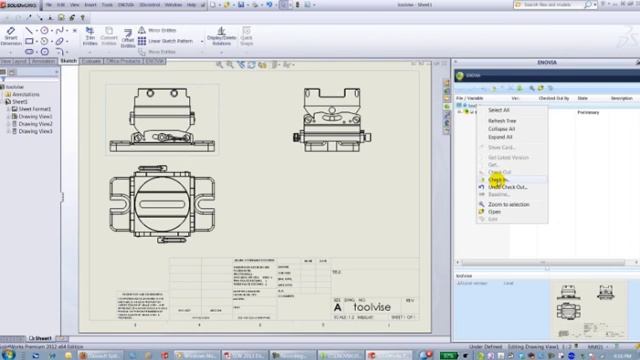Click the Linear Sketch Pattern tool
Viewport: 640px width, 360px height.
click(x=165, y=41)
